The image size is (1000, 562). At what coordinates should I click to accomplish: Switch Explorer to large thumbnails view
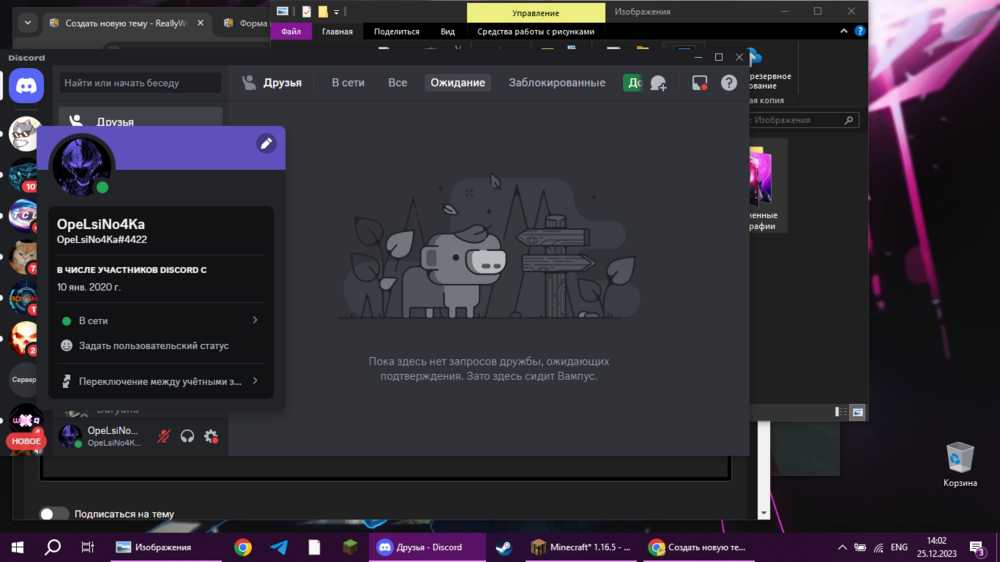[x=858, y=412]
